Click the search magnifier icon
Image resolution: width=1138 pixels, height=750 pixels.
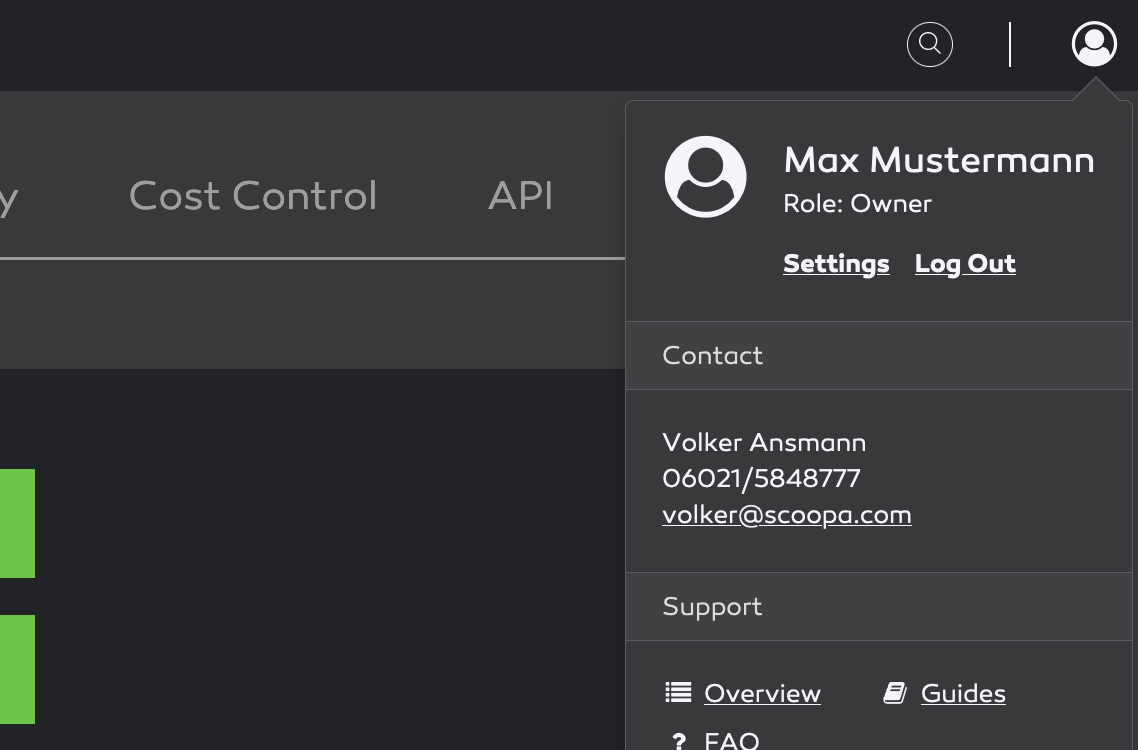click(930, 44)
